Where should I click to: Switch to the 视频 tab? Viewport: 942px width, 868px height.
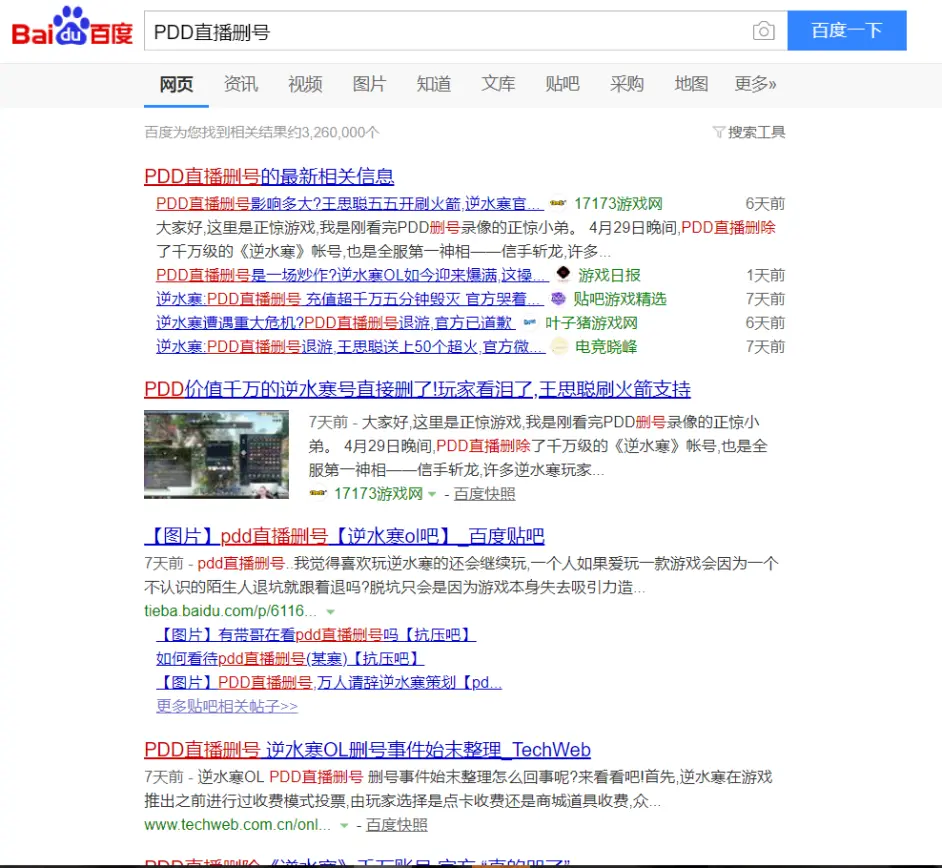point(305,83)
